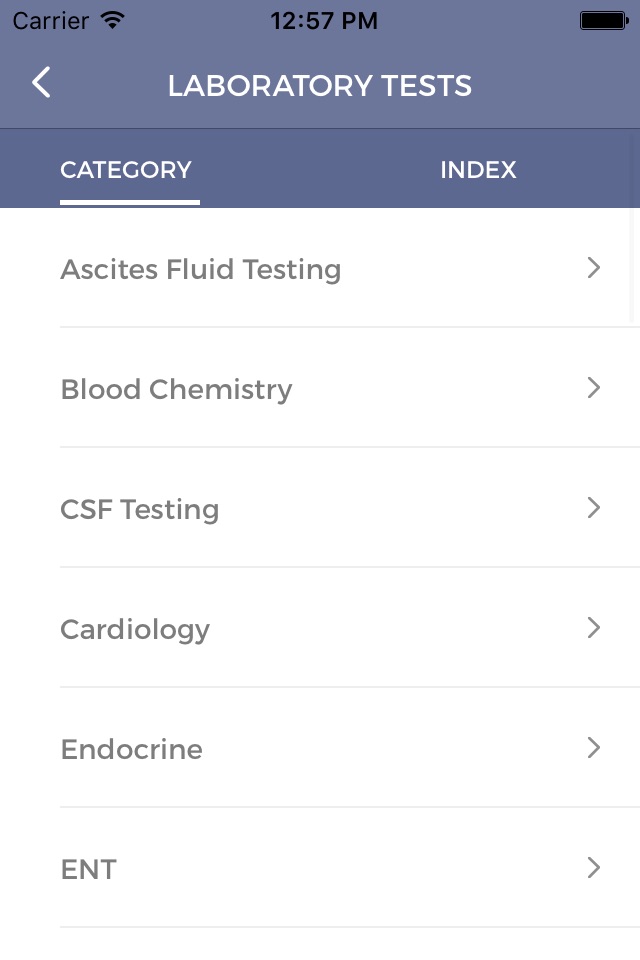This screenshot has height=960, width=640.
Task: Expand ENT using its right chevron
Action: click(593, 868)
